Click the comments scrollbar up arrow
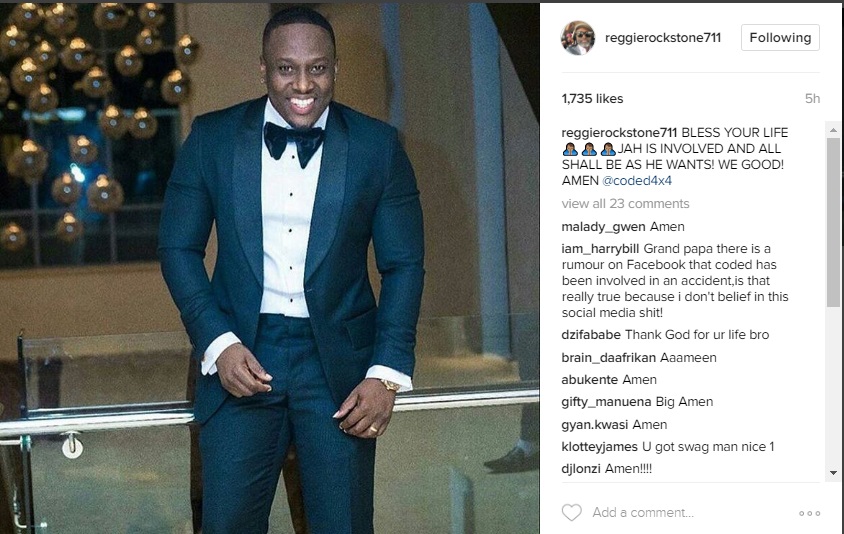This screenshot has width=844, height=534. 833,130
